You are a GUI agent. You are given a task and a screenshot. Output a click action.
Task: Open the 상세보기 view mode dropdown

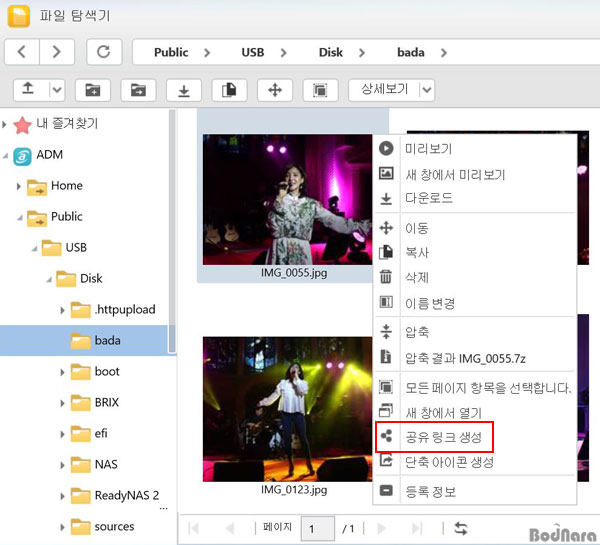click(427, 90)
